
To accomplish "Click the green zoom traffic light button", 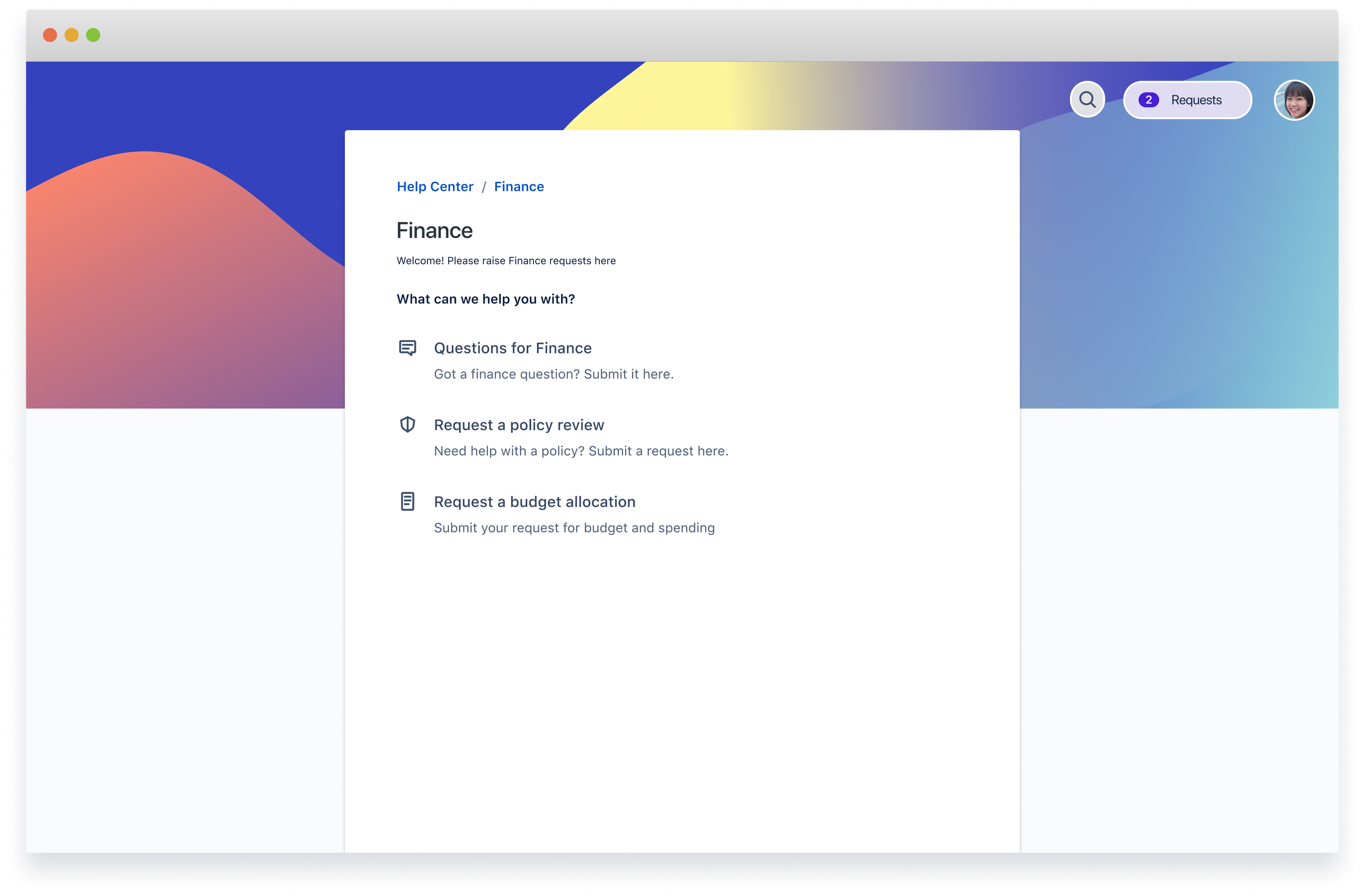I will coord(92,35).
